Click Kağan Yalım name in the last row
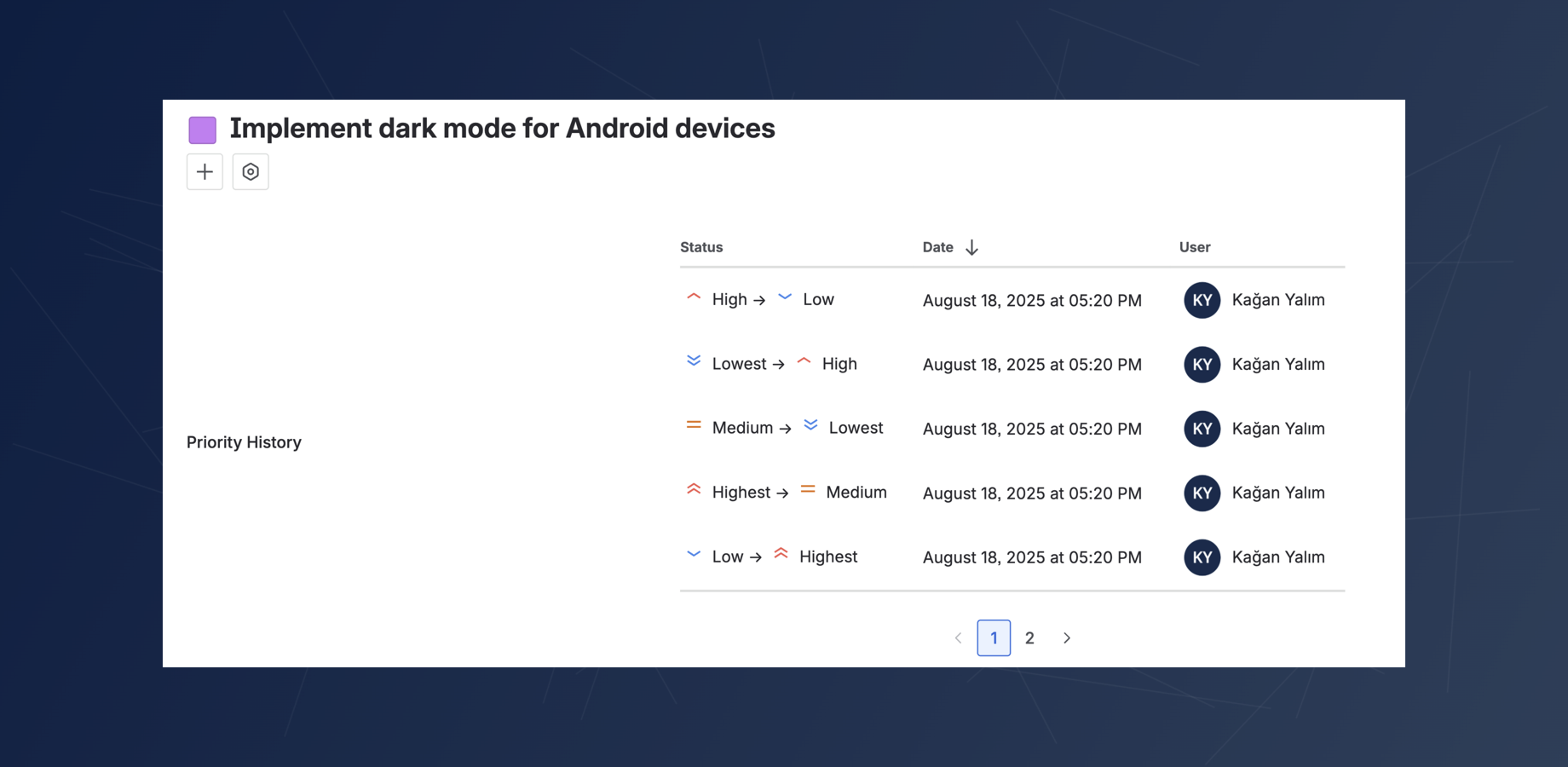 click(x=1277, y=557)
